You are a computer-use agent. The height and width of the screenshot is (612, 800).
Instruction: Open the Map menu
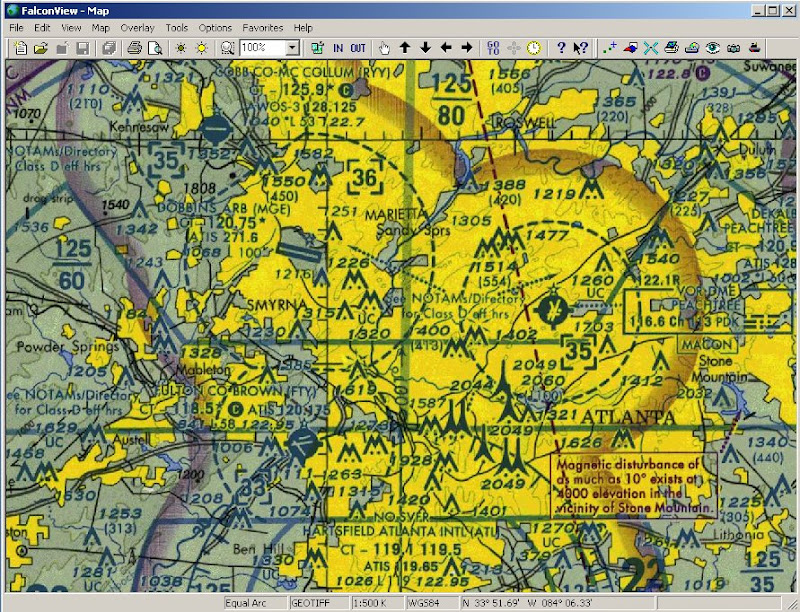pos(101,28)
